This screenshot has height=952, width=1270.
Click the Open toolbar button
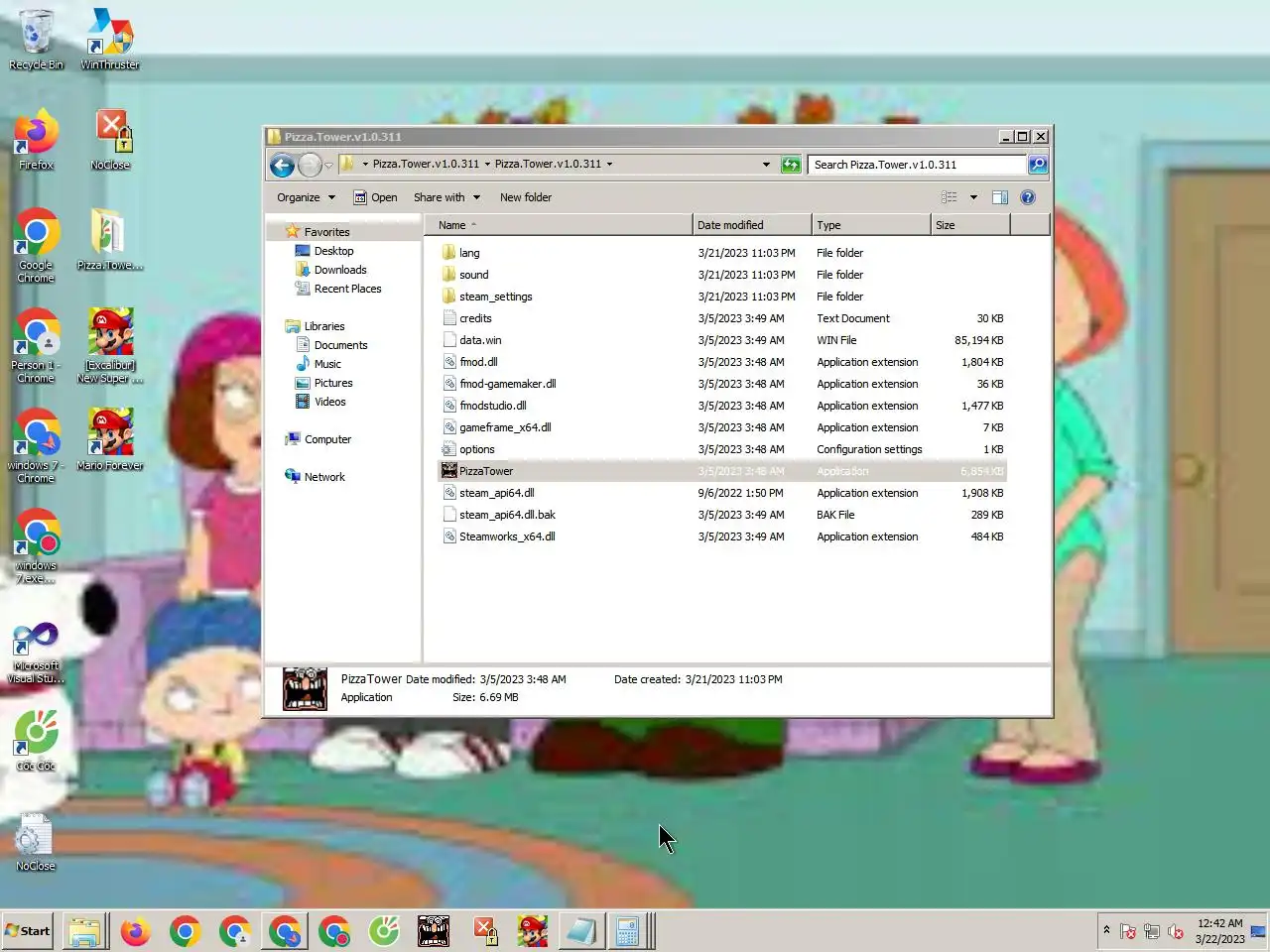pyautogui.click(x=375, y=197)
